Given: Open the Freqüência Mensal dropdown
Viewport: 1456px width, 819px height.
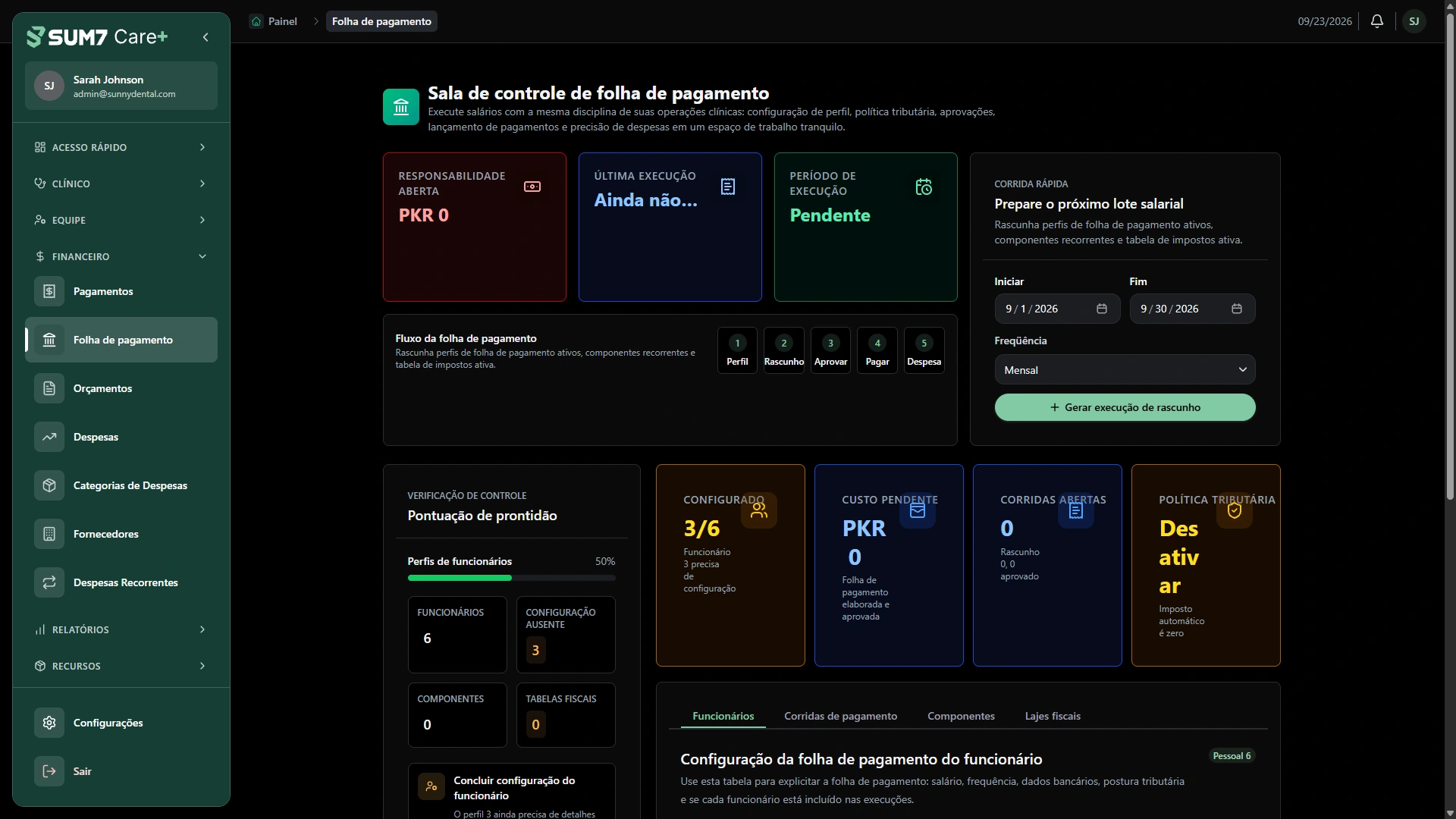Looking at the screenshot, I should (1125, 370).
